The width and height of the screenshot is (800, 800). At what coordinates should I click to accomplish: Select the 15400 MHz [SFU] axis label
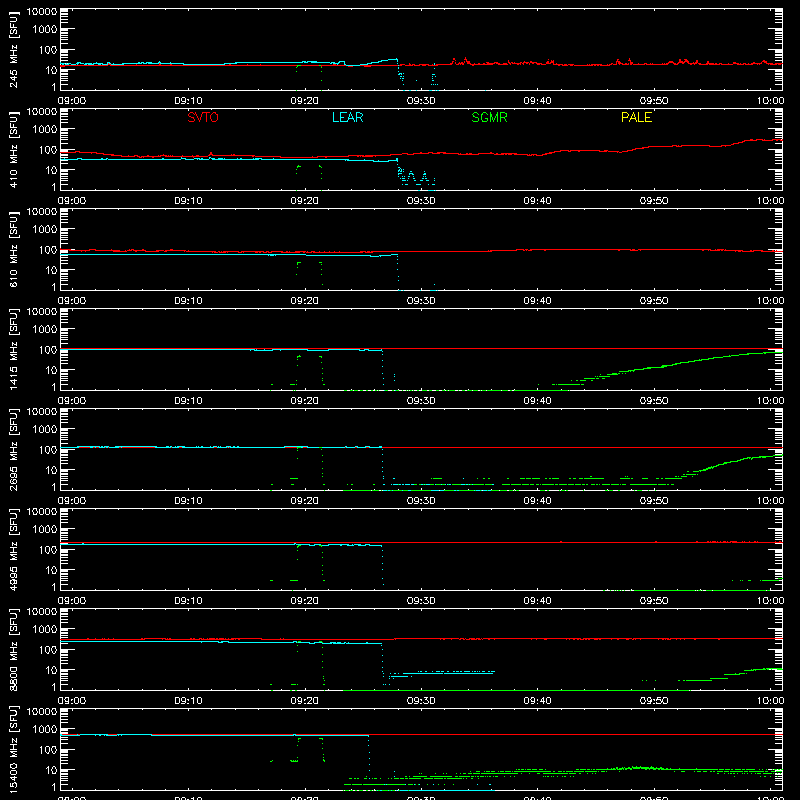click(x=14, y=749)
